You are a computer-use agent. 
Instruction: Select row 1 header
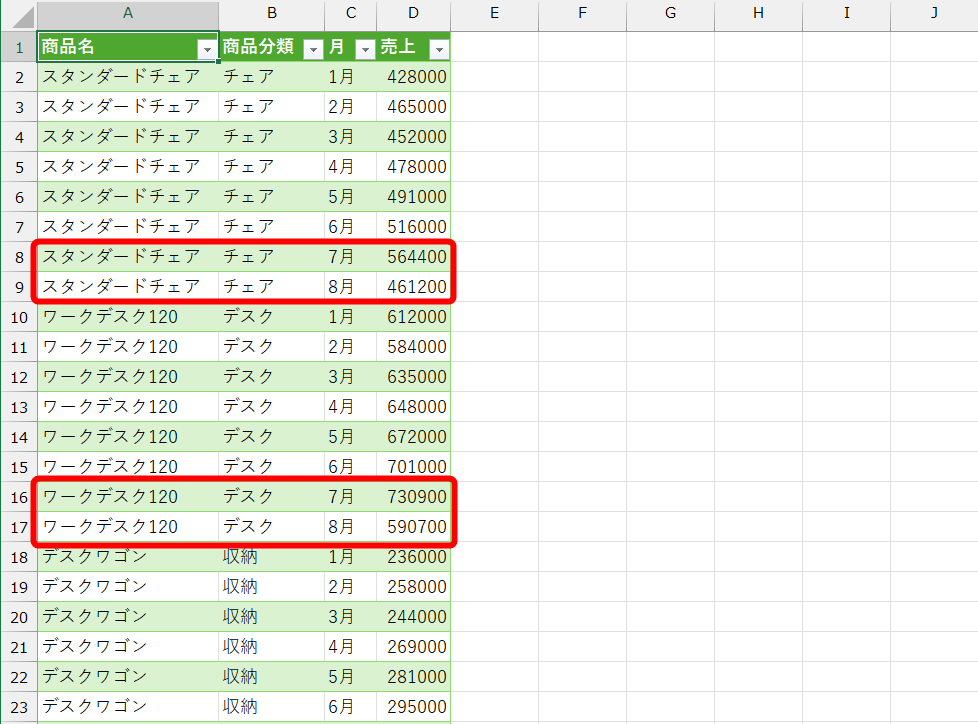(x=19, y=47)
